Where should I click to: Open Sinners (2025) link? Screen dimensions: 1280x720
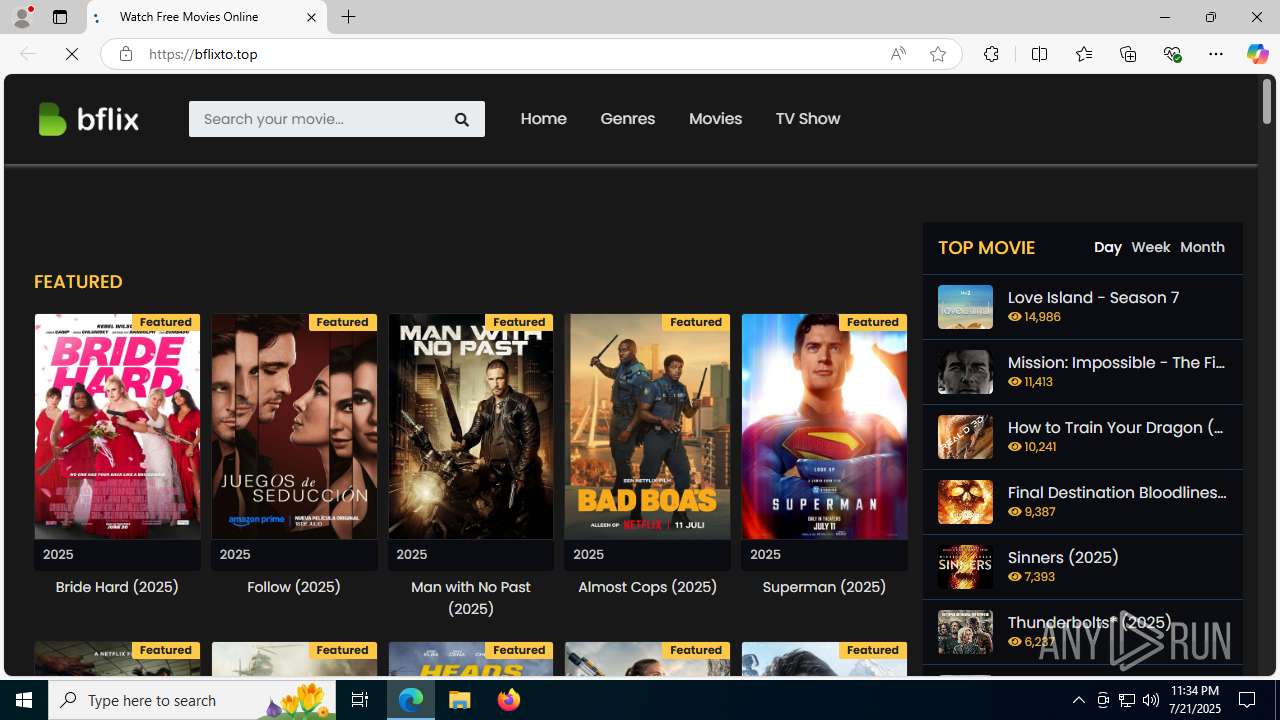coord(1063,558)
